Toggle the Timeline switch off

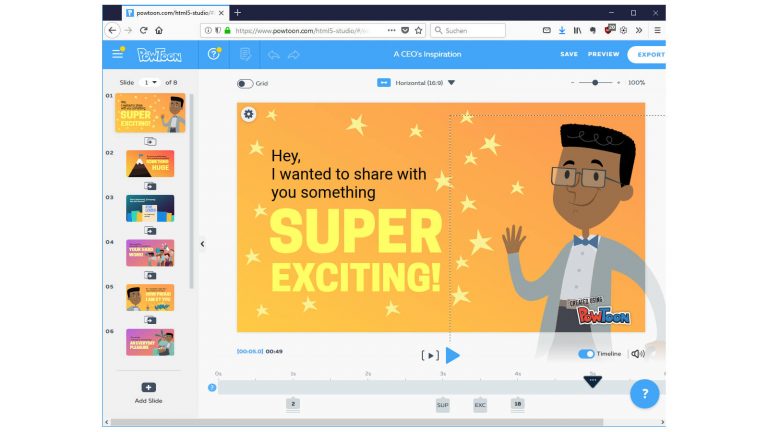[x=586, y=354]
